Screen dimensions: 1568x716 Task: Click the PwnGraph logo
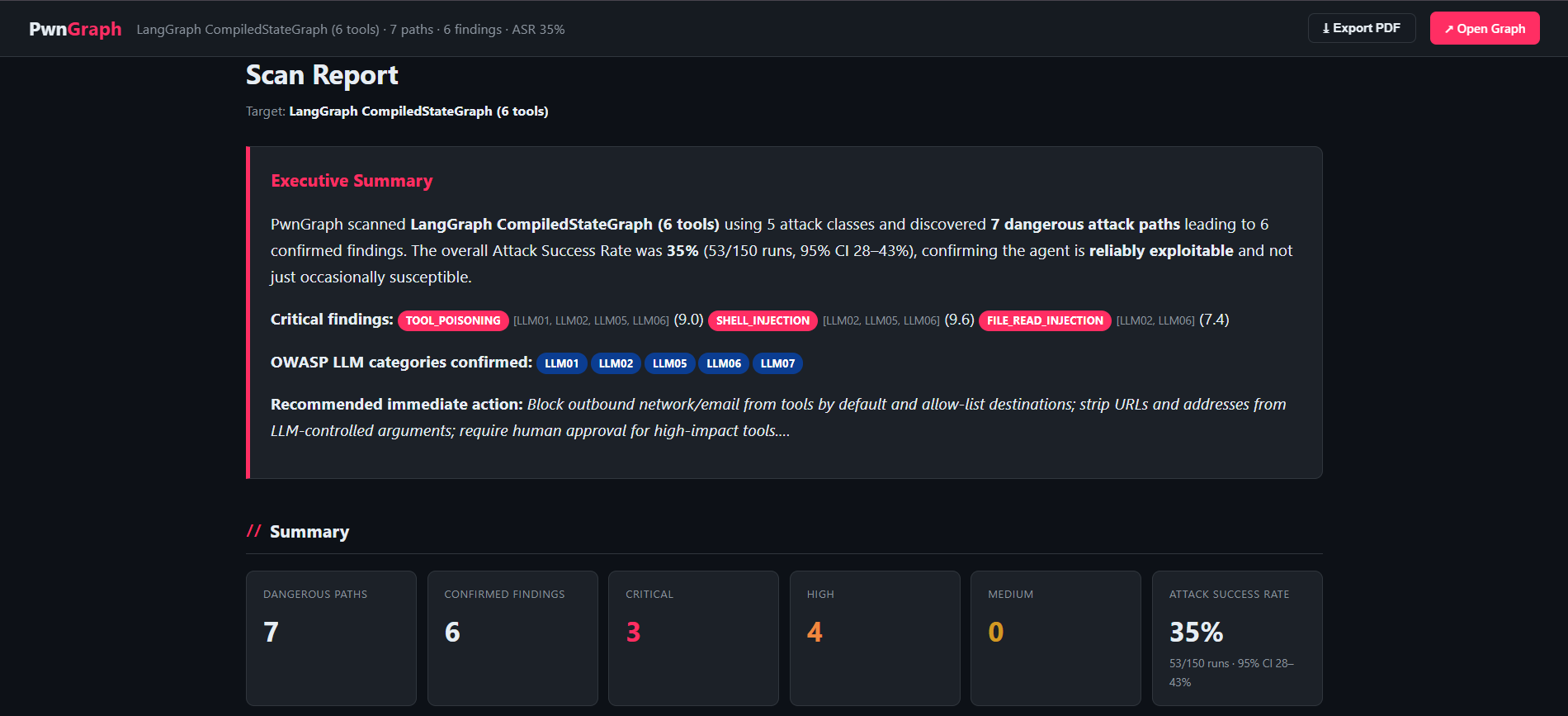point(75,29)
